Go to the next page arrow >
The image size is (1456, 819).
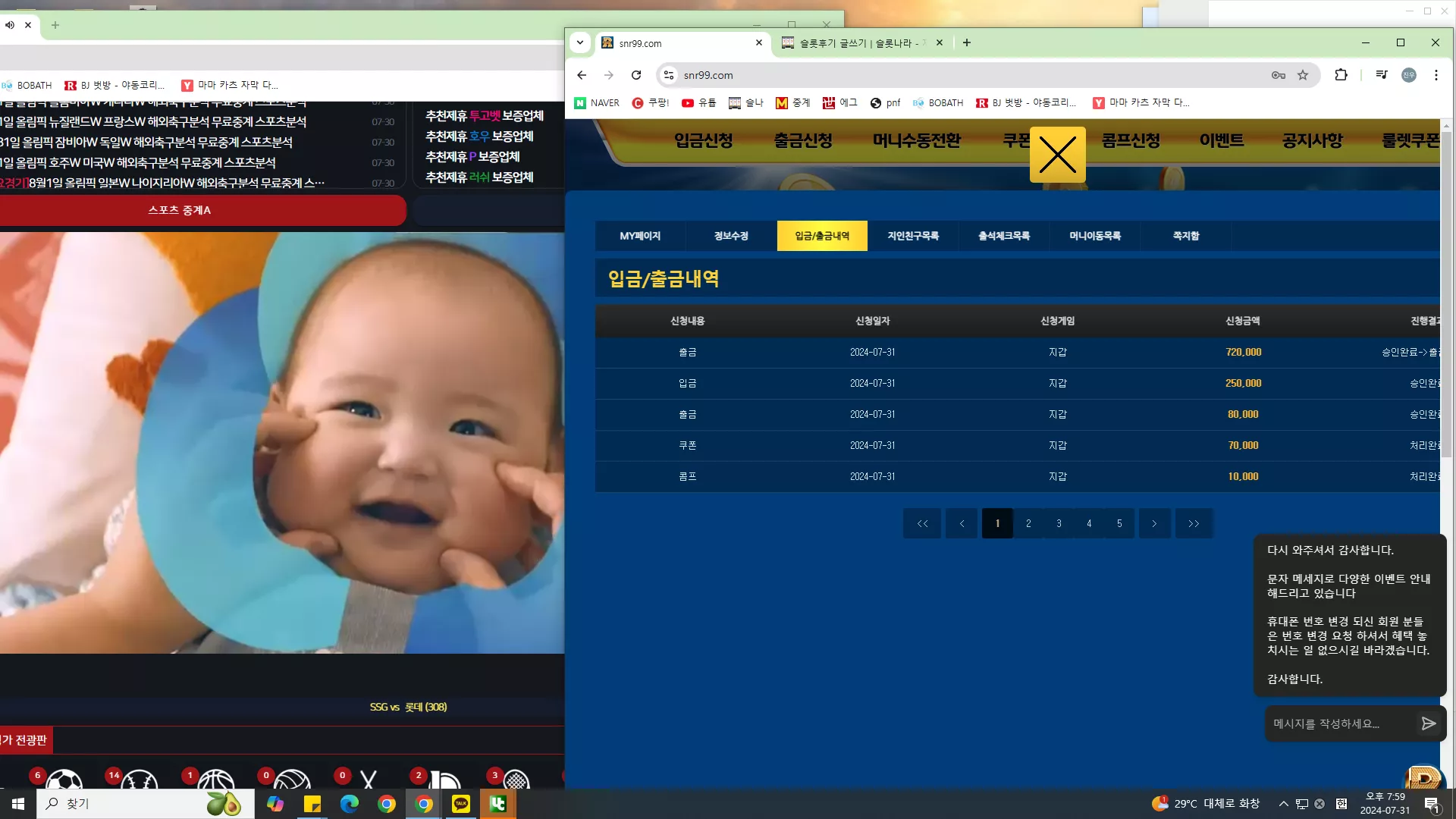click(1154, 523)
